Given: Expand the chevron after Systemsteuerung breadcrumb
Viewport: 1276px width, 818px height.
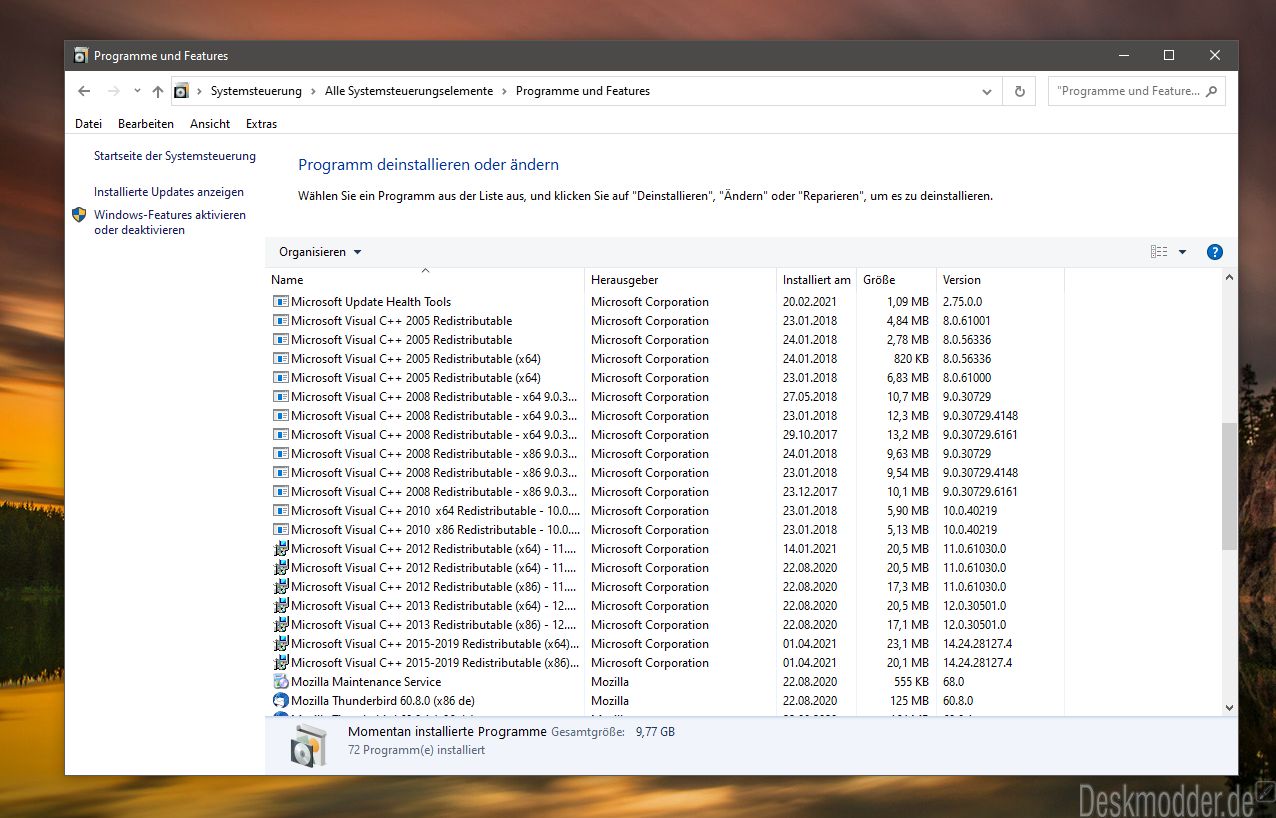Looking at the screenshot, I should tap(313, 91).
